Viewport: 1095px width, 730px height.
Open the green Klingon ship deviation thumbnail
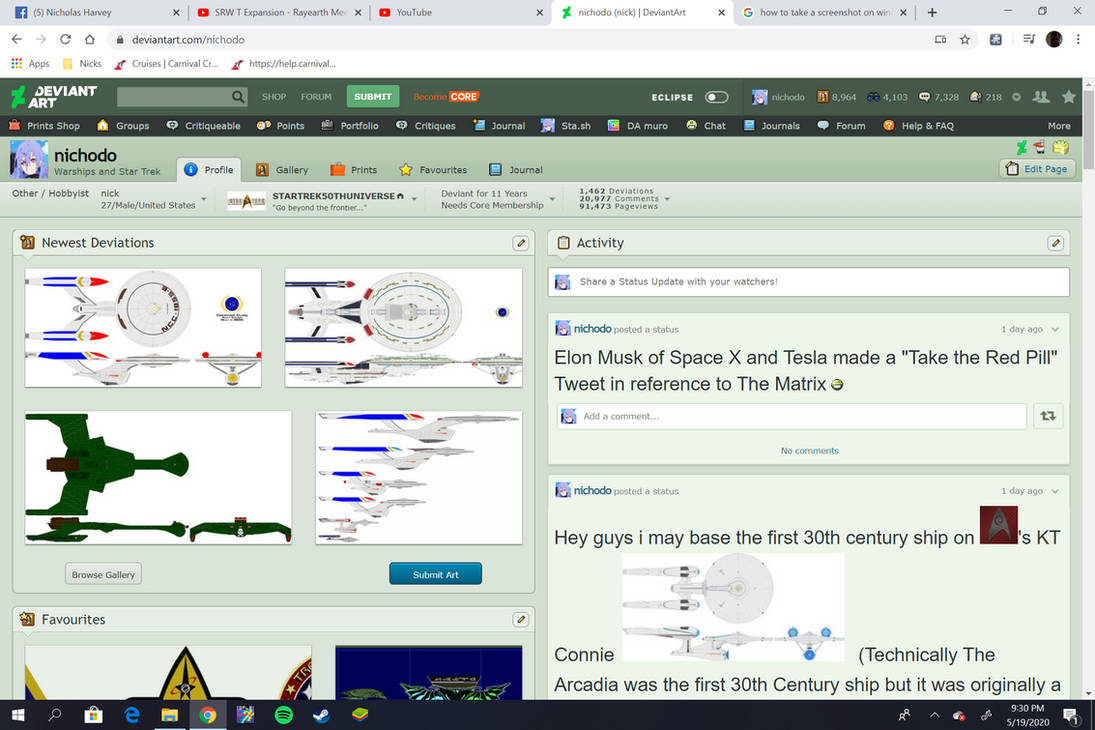coord(159,477)
